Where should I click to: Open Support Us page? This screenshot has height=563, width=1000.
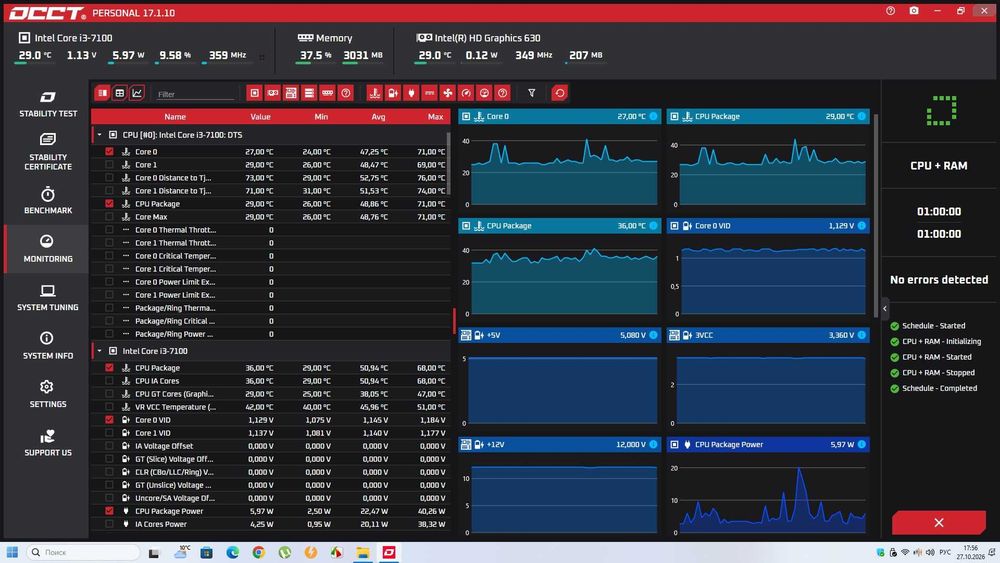point(48,443)
